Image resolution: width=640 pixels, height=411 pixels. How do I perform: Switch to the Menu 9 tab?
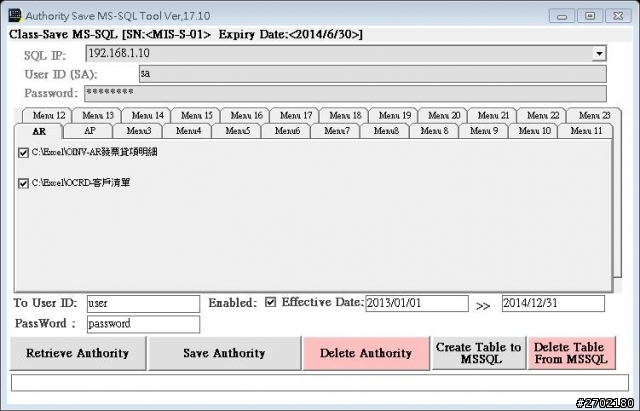click(x=484, y=131)
